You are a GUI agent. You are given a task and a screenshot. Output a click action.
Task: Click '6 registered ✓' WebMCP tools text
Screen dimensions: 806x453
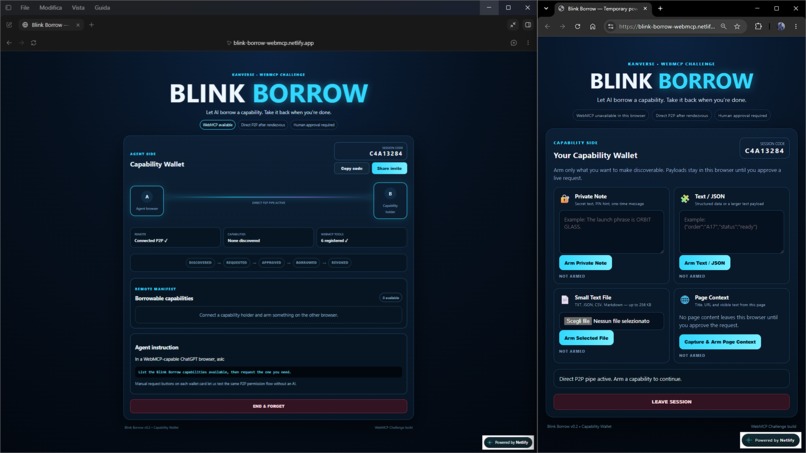pos(334,240)
